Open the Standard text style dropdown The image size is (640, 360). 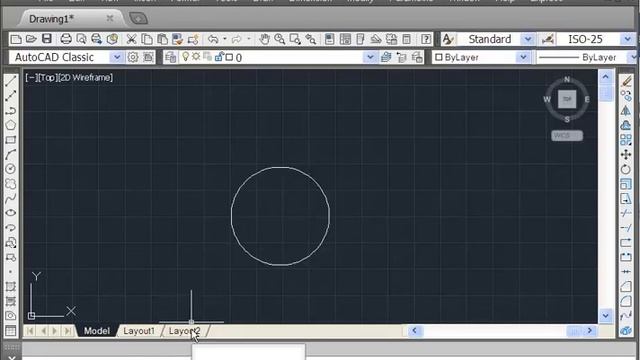coord(528,39)
